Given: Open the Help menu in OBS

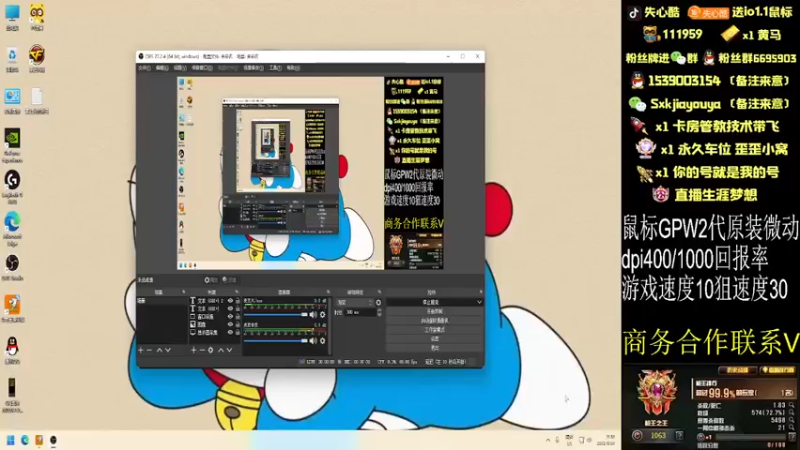Looking at the screenshot, I should pyautogui.click(x=293, y=68).
